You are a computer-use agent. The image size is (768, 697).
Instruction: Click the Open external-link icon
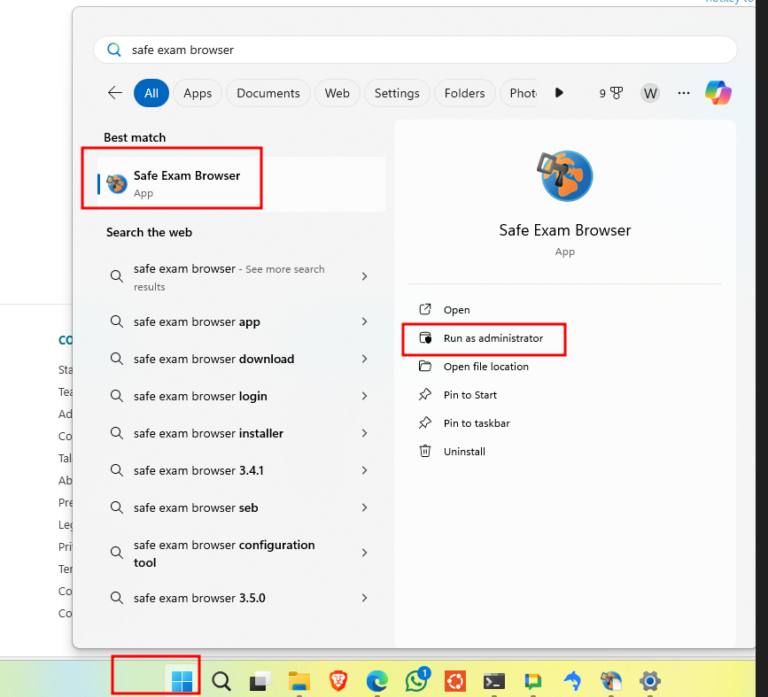tap(425, 309)
